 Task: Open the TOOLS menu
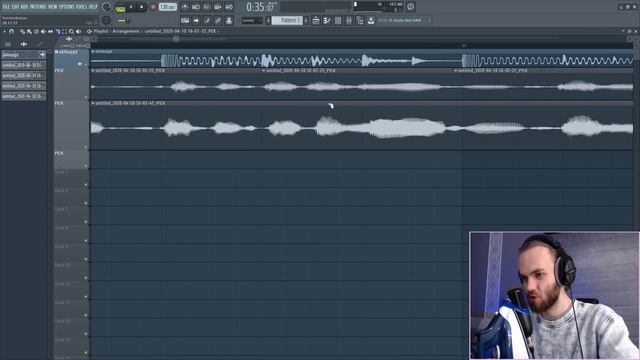pyautogui.click(x=82, y=7)
